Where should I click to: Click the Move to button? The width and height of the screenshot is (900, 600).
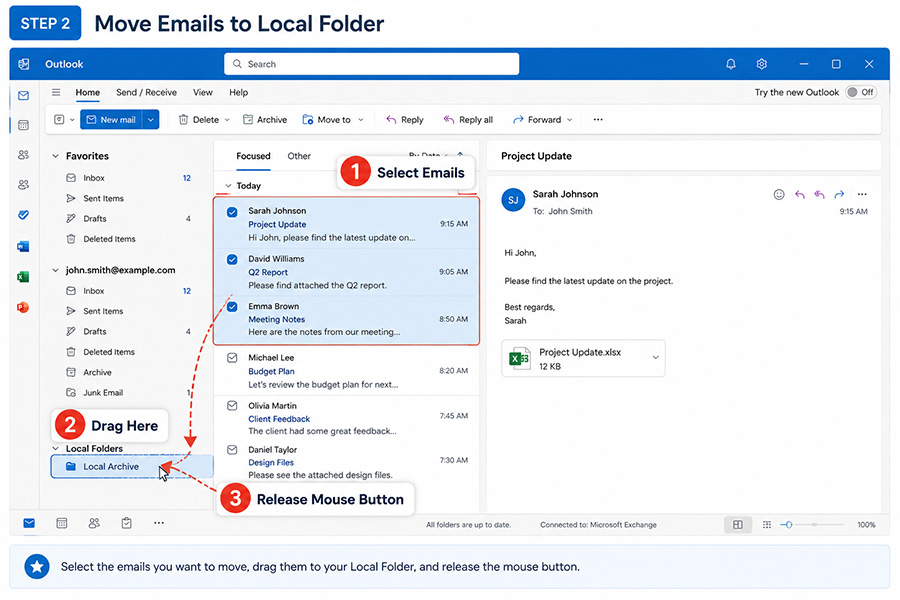[326, 119]
